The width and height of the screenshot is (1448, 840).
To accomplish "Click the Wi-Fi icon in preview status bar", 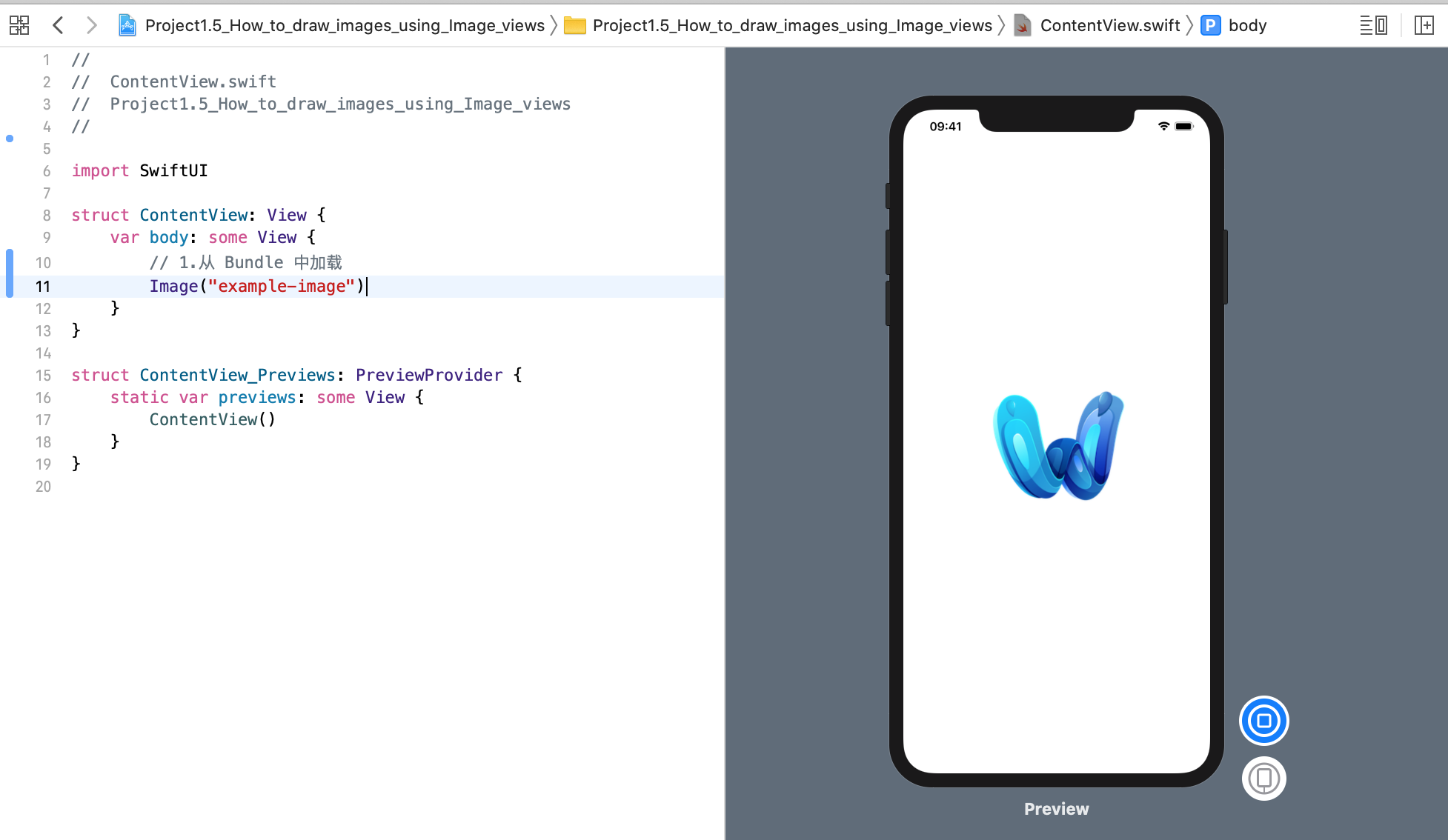I will 1163,126.
